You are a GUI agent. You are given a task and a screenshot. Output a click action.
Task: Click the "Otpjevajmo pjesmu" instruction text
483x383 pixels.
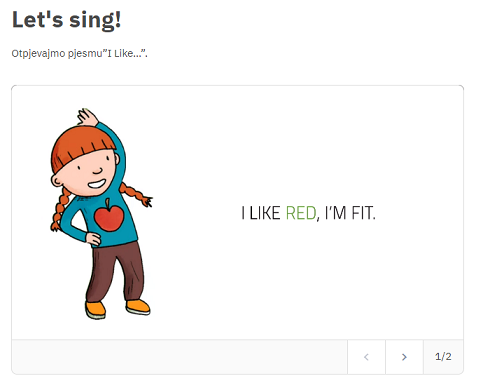point(57,53)
